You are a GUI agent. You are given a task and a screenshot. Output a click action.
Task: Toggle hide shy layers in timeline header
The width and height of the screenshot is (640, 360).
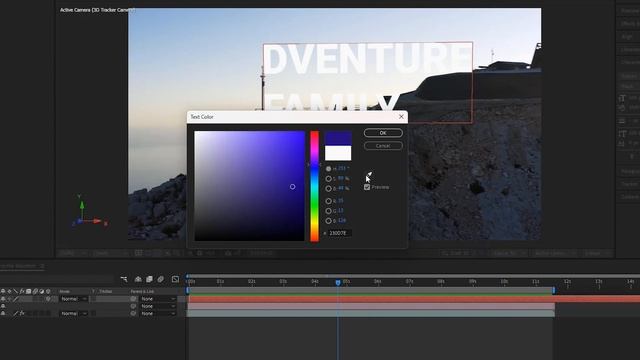point(138,279)
